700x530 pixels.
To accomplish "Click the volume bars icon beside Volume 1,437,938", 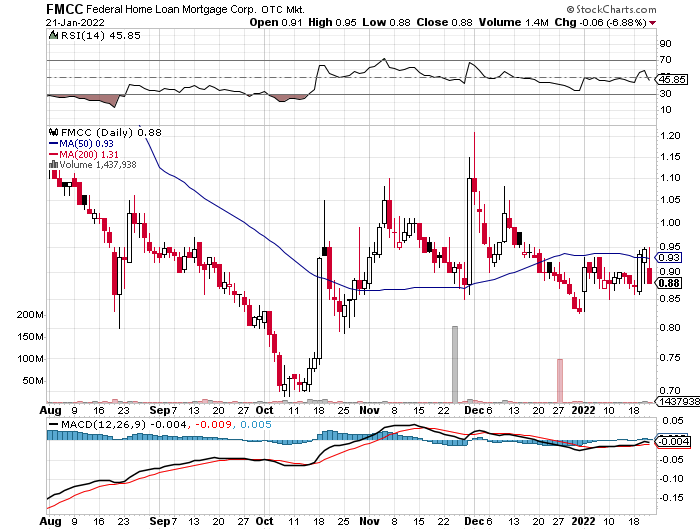I will 53,164.
